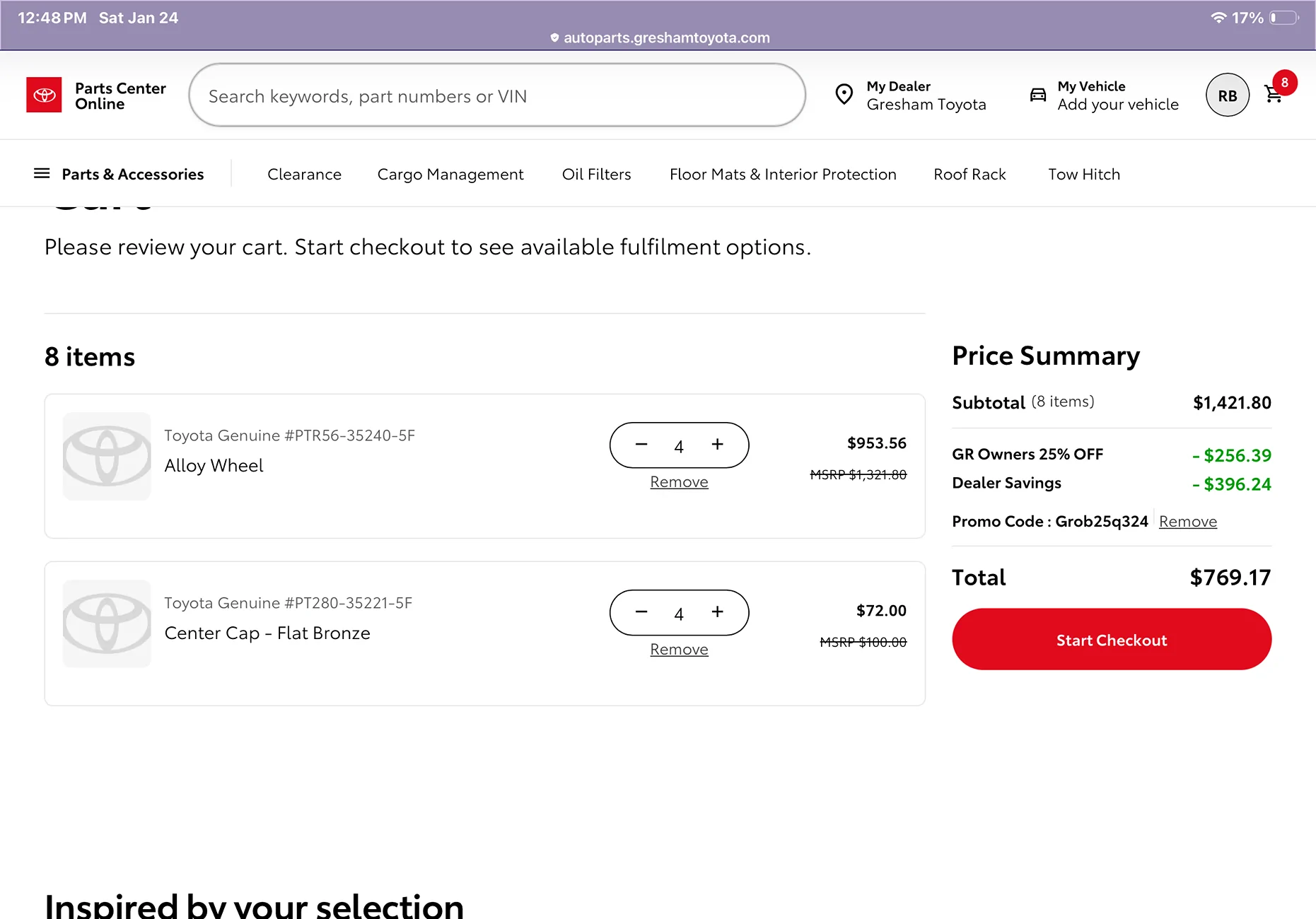Image resolution: width=1316 pixels, height=919 pixels.
Task: Remove the Alloy Wheel from cart
Action: pyautogui.click(x=679, y=482)
